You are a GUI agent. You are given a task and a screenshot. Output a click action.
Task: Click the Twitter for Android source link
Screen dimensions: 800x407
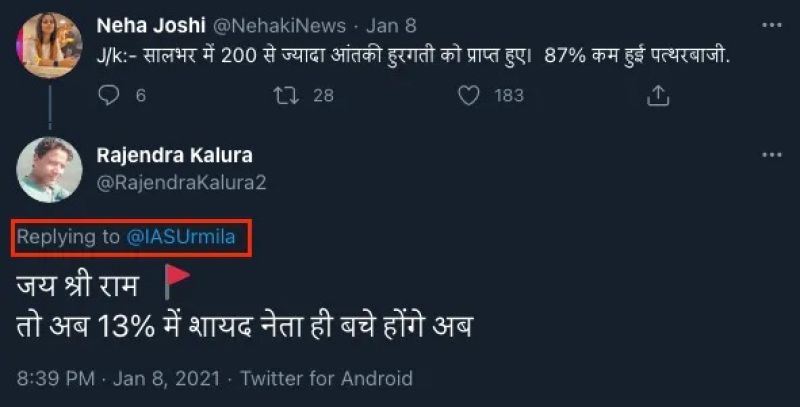pyautogui.click(x=326, y=379)
